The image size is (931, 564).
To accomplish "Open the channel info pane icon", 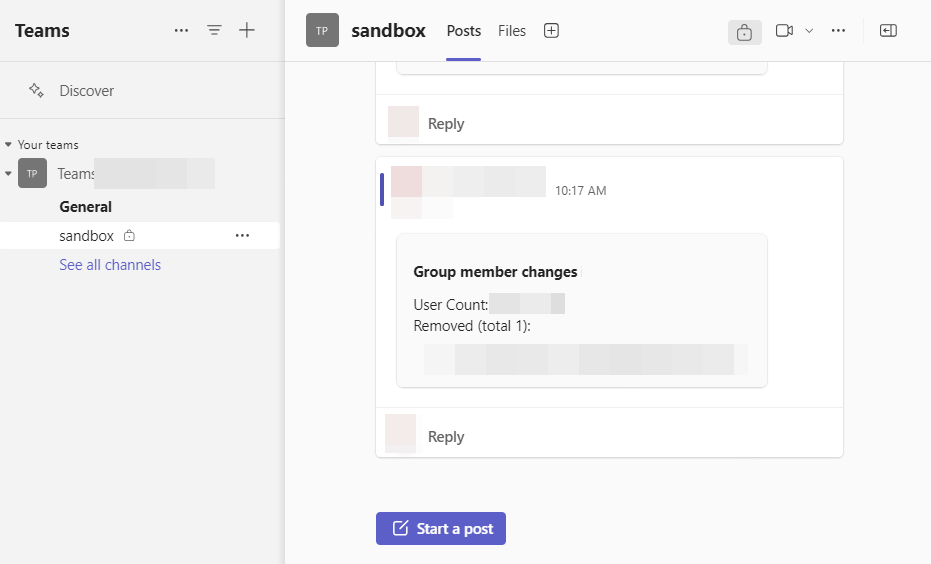I will point(888,30).
